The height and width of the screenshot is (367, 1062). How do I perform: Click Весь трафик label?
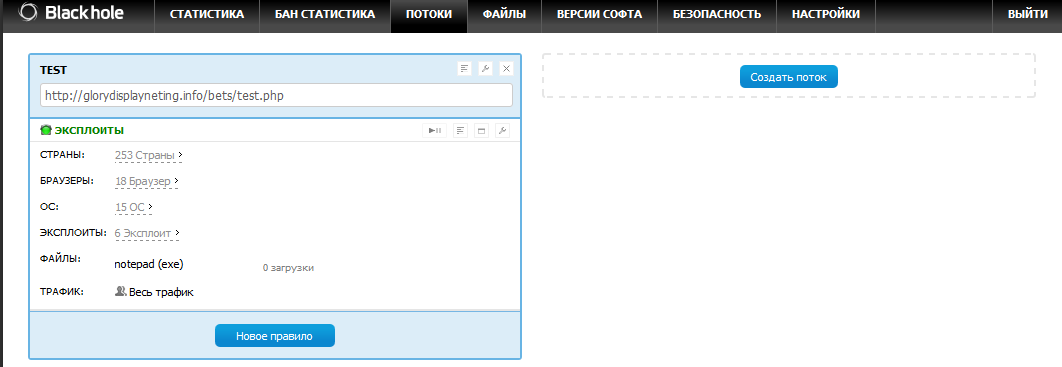pos(161,292)
